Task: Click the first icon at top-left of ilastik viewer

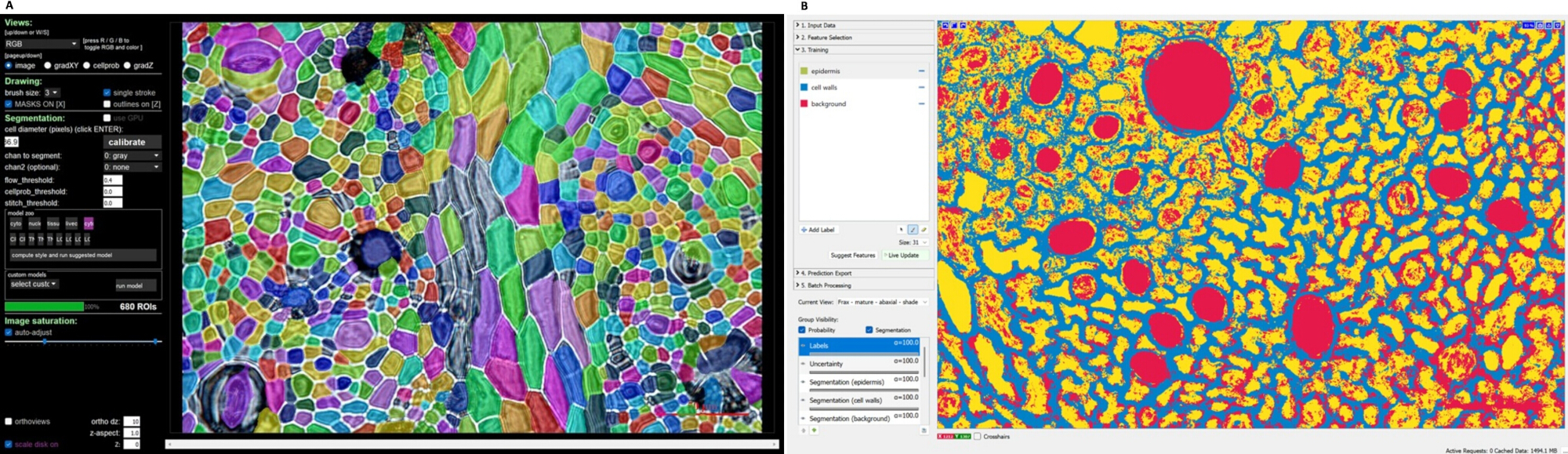Action: [x=946, y=26]
